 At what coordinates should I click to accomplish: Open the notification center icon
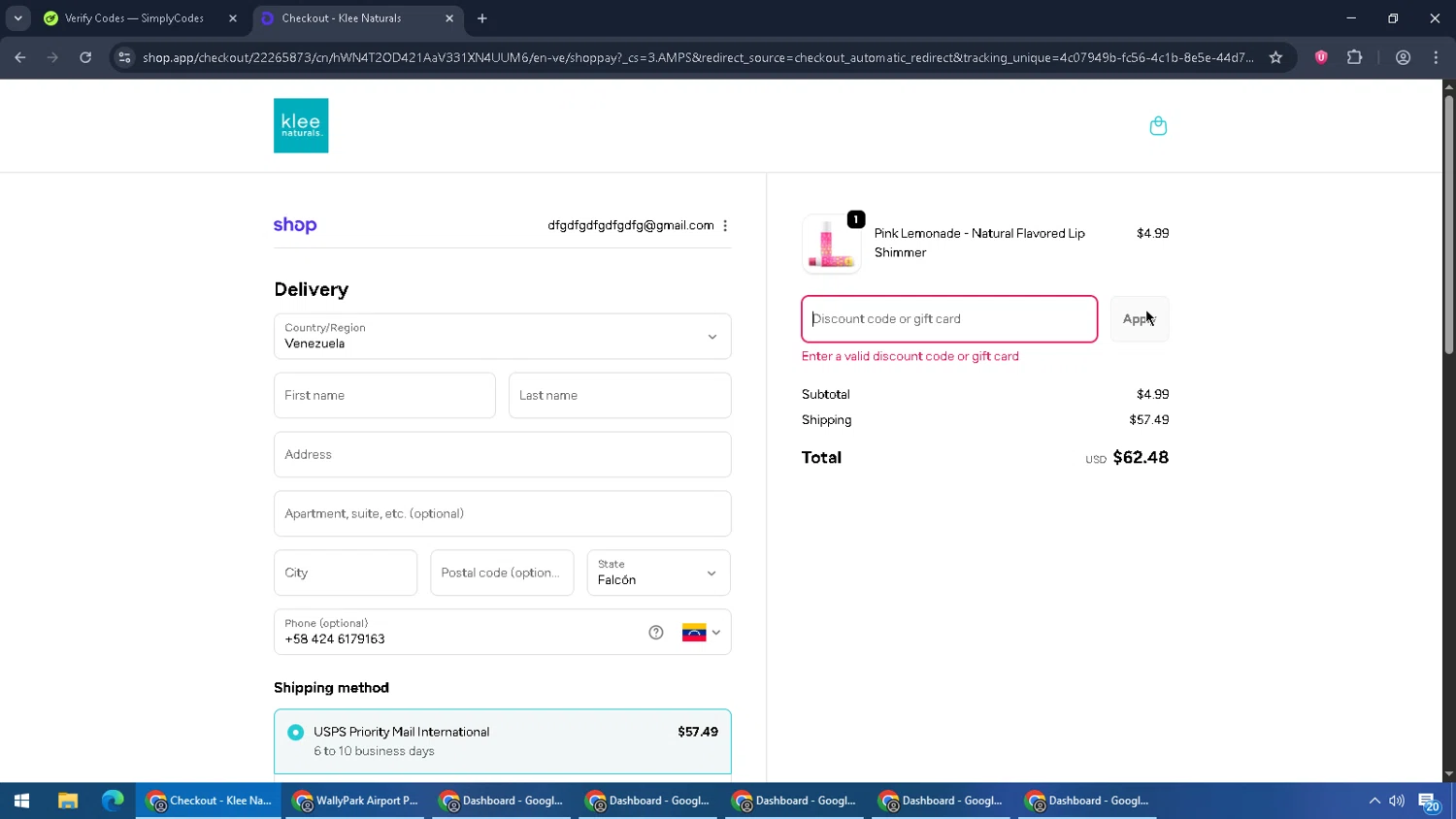(x=1430, y=802)
